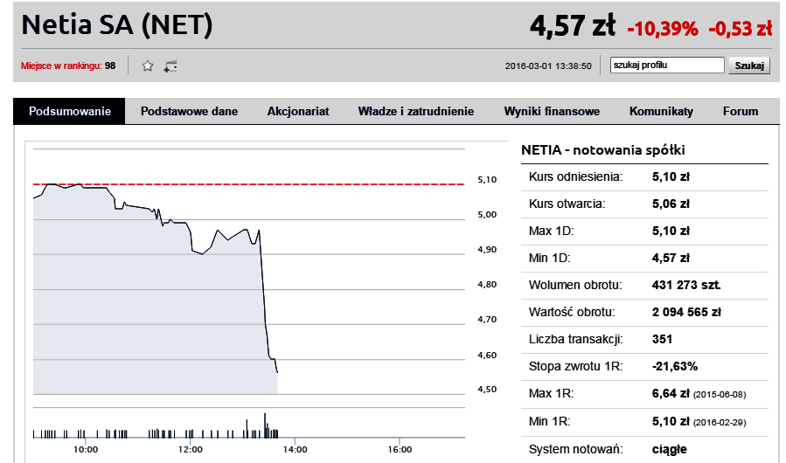Click the Szukaj search button
This screenshot has height=463, width=786.
click(x=749, y=66)
